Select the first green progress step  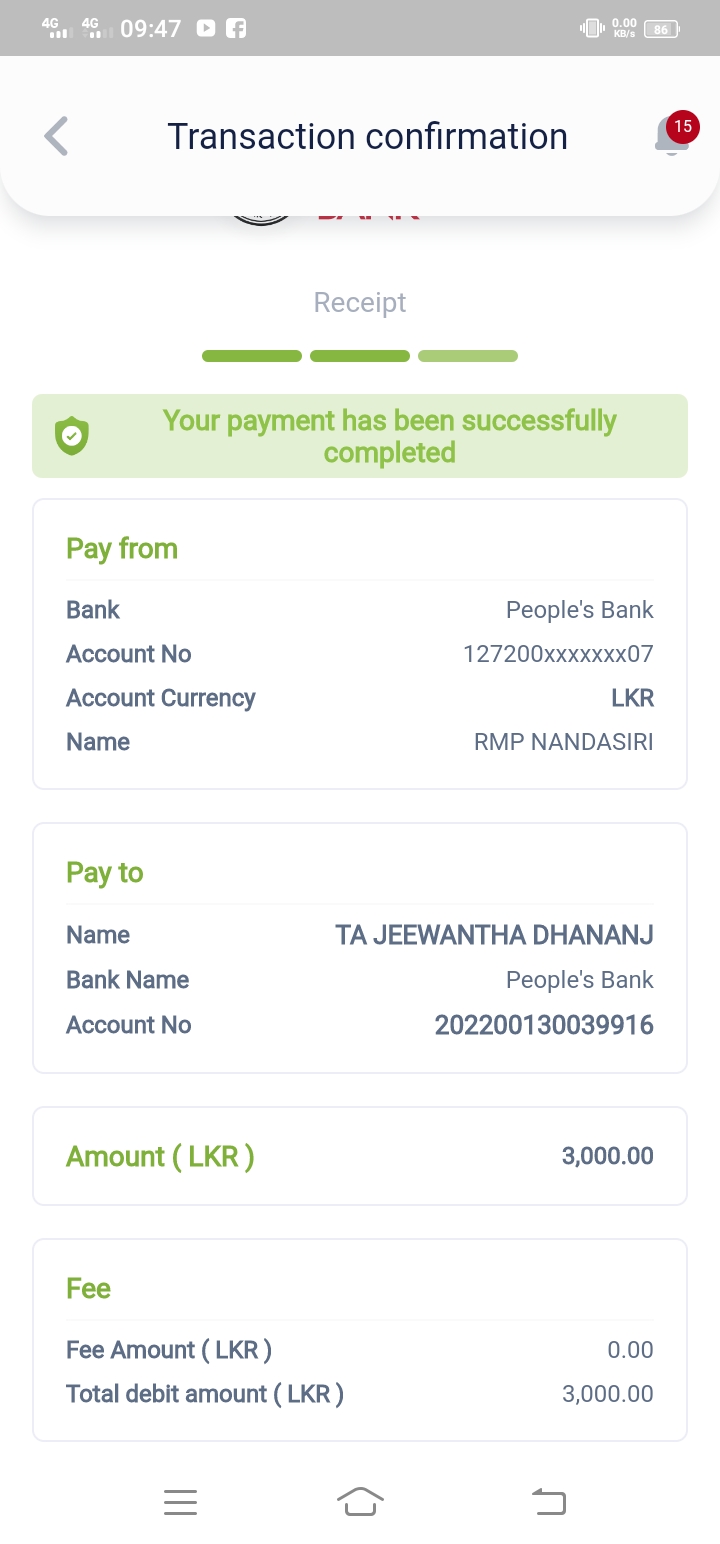tap(252, 356)
